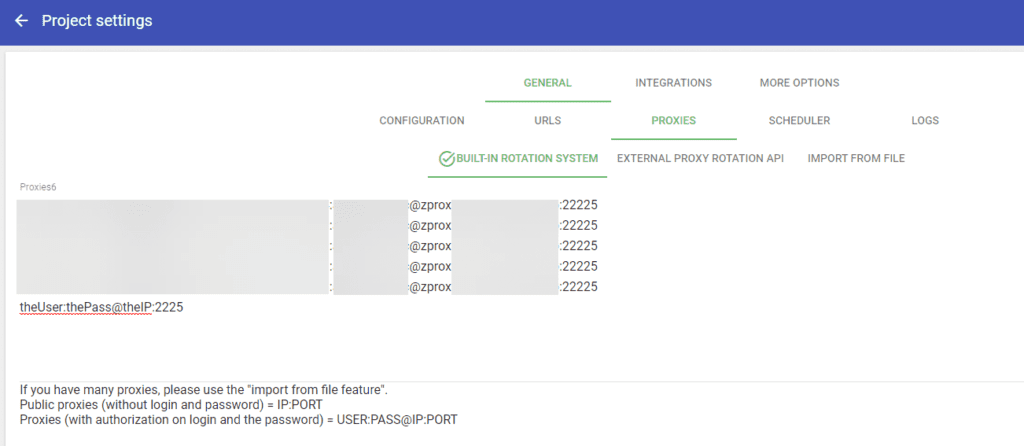
Task: Open the GENERAL tab
Action: [548, 83]
